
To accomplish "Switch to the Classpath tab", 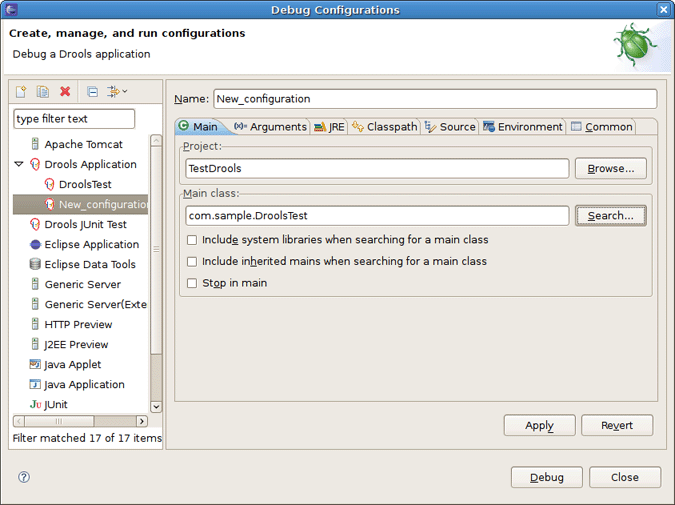I will click(x=384, y=127).
